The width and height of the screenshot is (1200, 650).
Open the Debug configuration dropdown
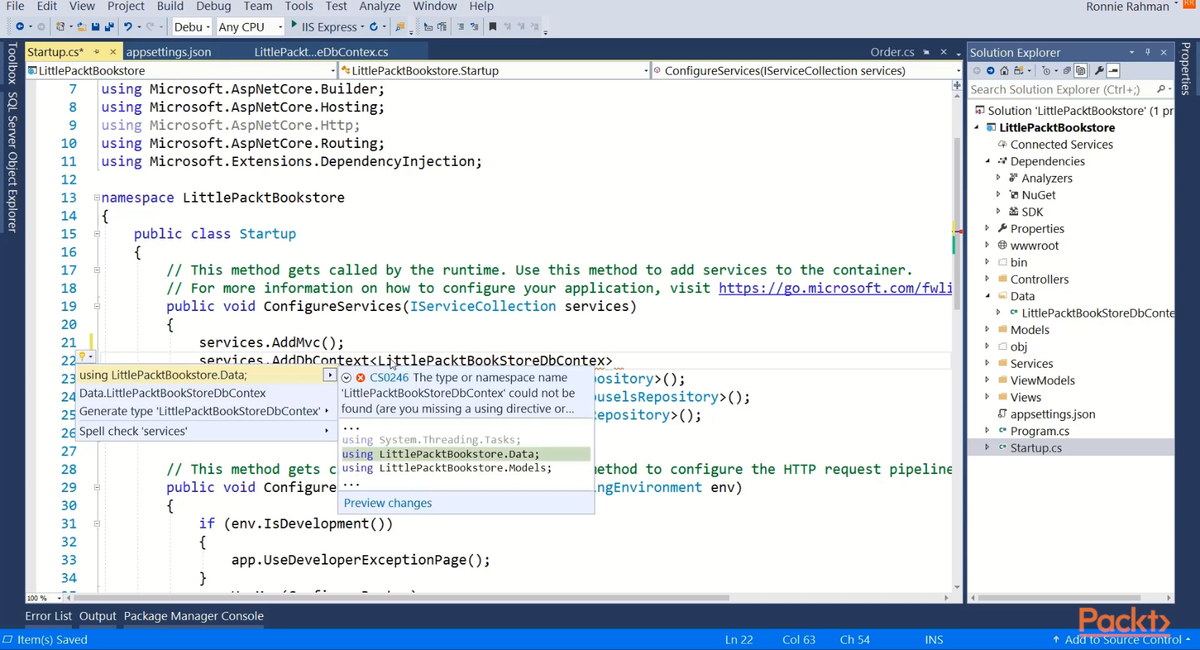190,27
